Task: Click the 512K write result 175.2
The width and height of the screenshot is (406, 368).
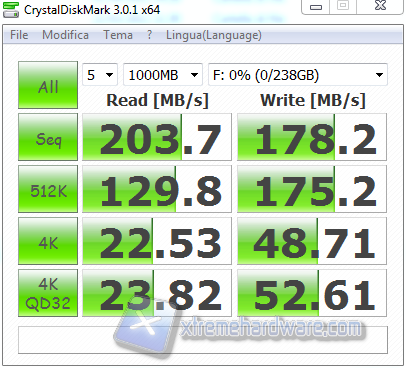Action: pos(312,189)
